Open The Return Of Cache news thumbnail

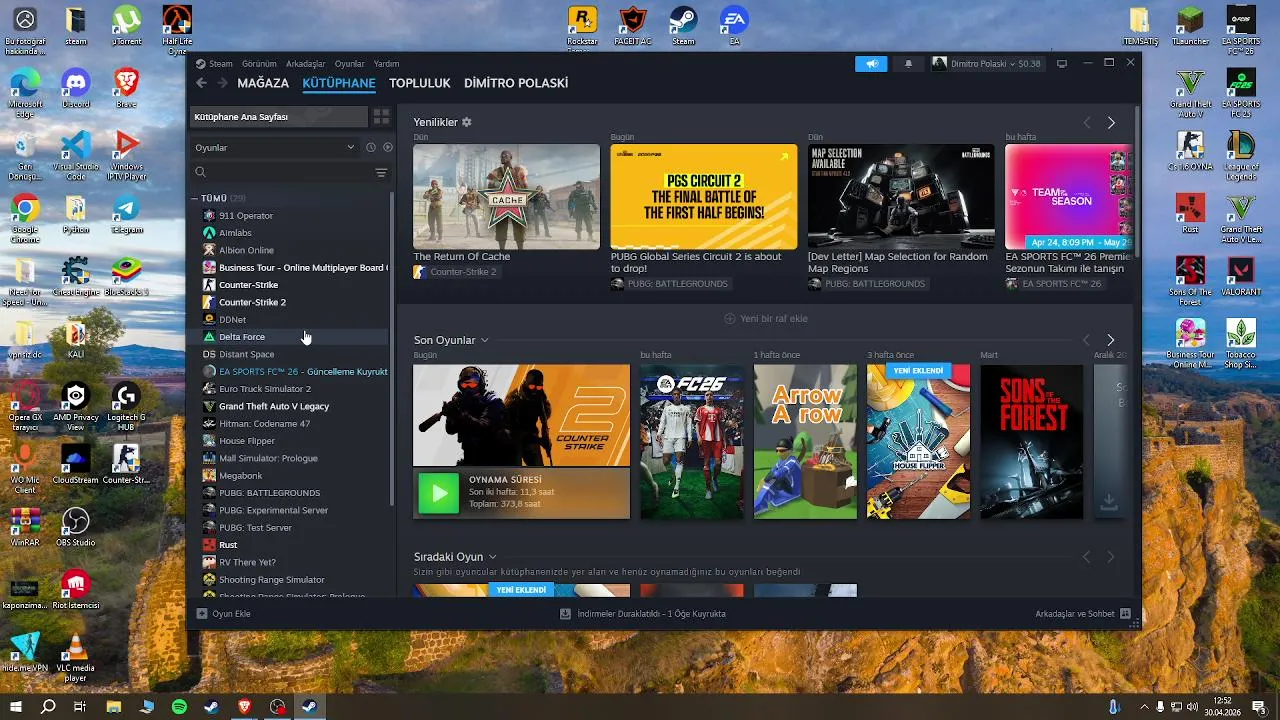[506, 197]
